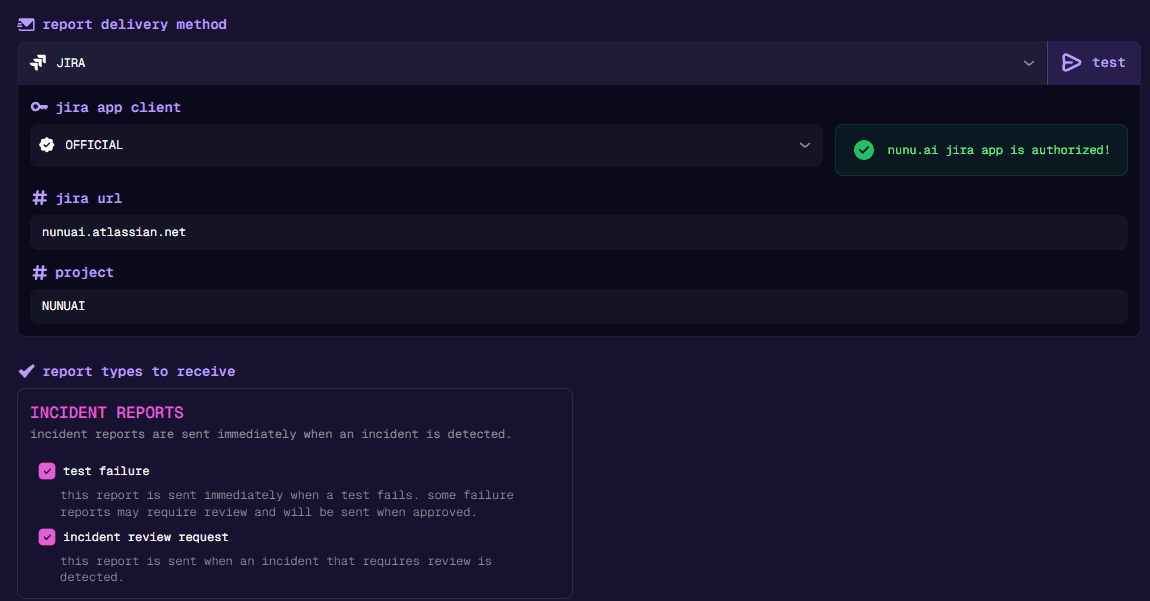The image size is (1150, 601).
Task: Click the key icon next to jira app client
Action: click(39, 107)
